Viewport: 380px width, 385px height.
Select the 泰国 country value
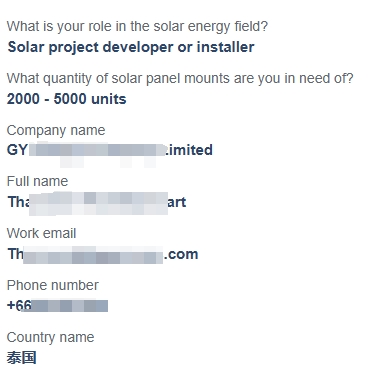[22, 358]
